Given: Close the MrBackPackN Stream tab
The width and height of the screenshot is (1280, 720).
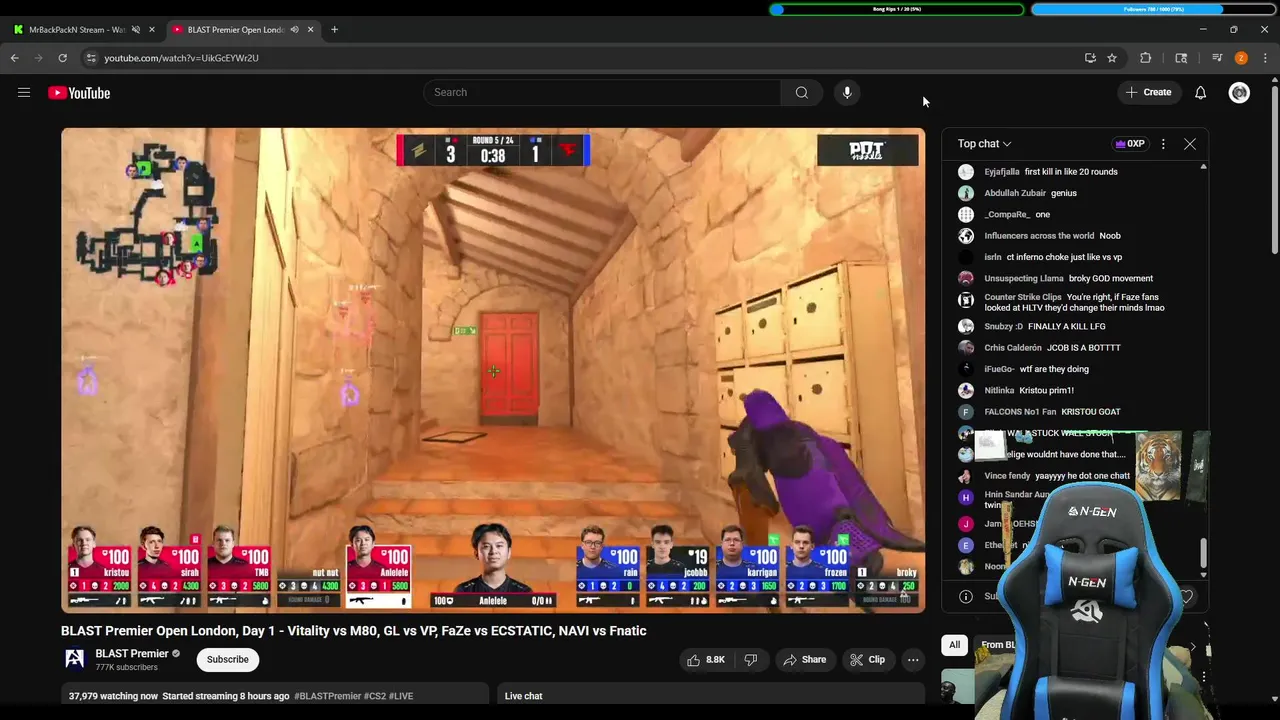Looking at the screenshot, I should coord(152,30).
